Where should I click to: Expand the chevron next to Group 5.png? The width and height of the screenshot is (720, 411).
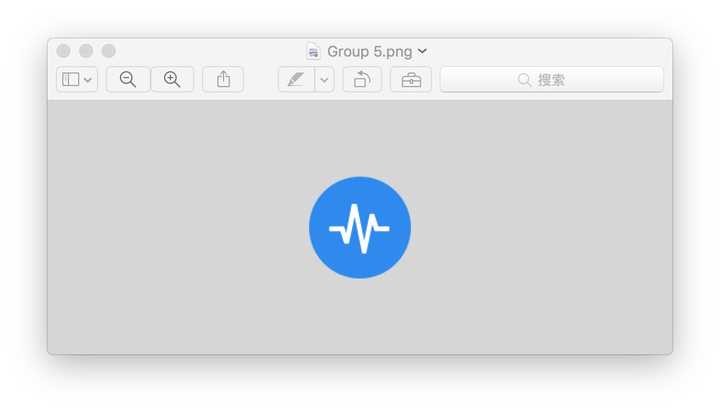click(x=423, y=51)
